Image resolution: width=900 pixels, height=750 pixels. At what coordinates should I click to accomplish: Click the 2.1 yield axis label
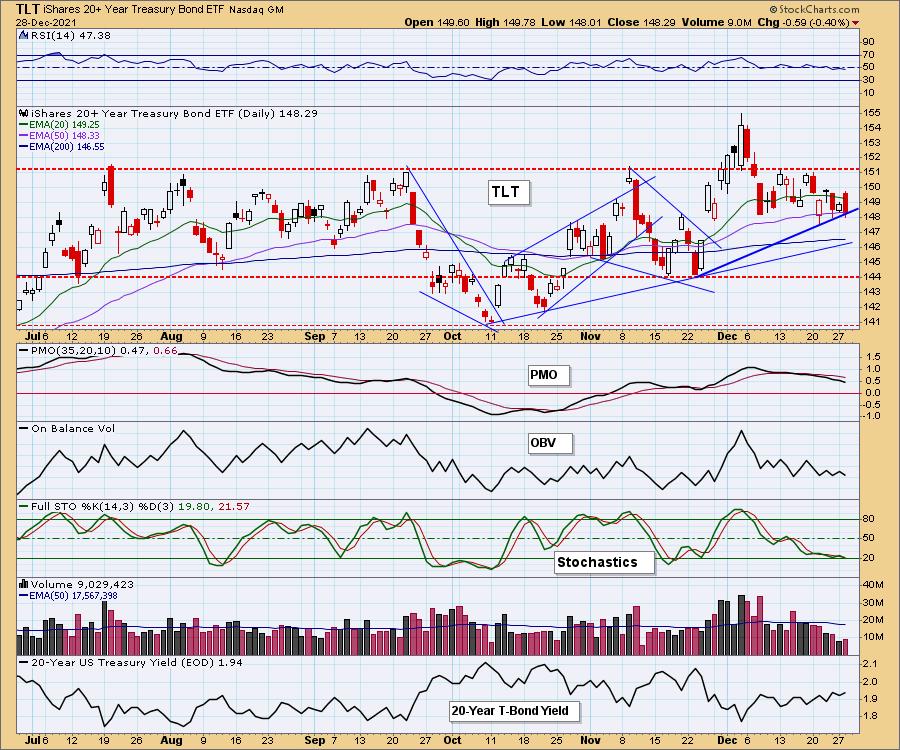pyautogui.click(x=870, y=663)
